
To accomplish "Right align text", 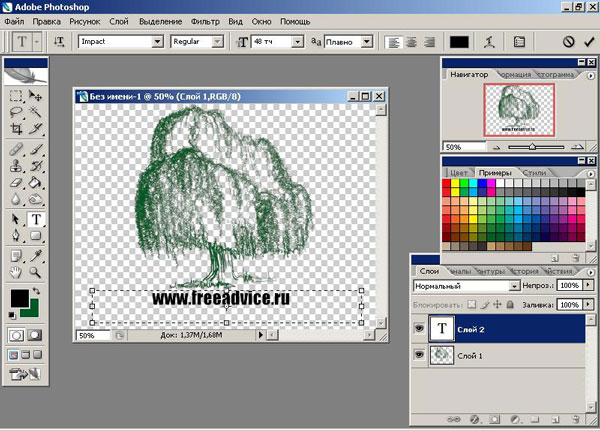I will click(429, 42).
